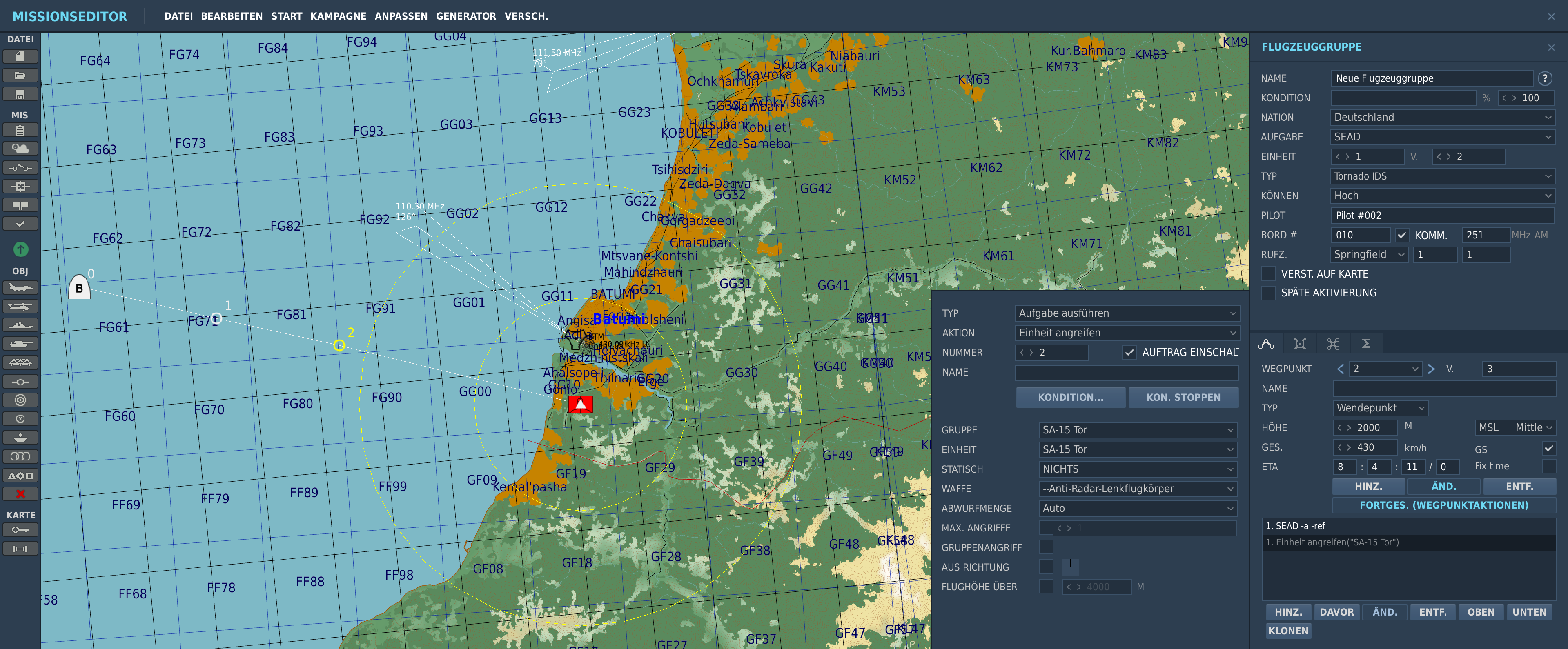1568x649 pixels.
Task: Open the KAMPAGNE menu
Action: coord(338,16)
